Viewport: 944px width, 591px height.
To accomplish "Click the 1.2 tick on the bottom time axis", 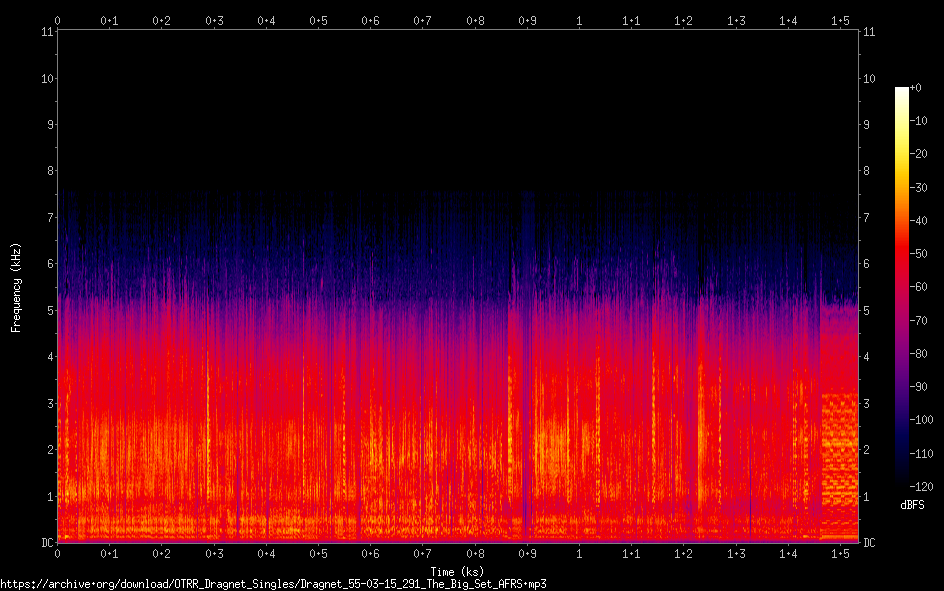I will [x=684, y=553].
